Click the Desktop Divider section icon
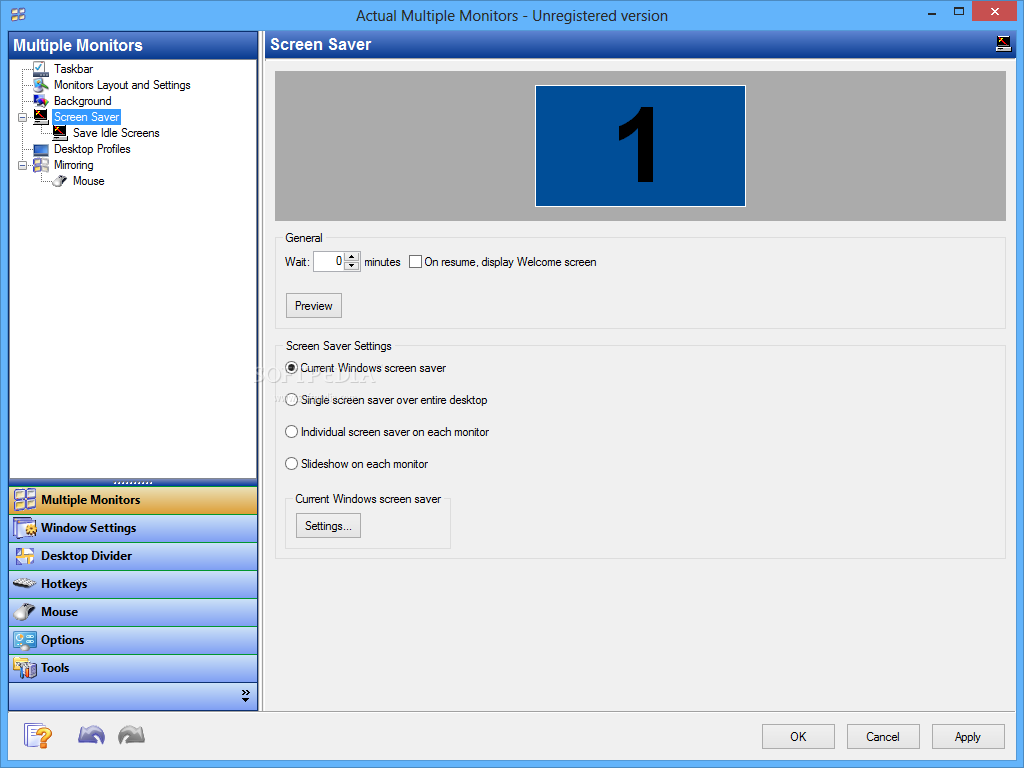 [25, 556]
